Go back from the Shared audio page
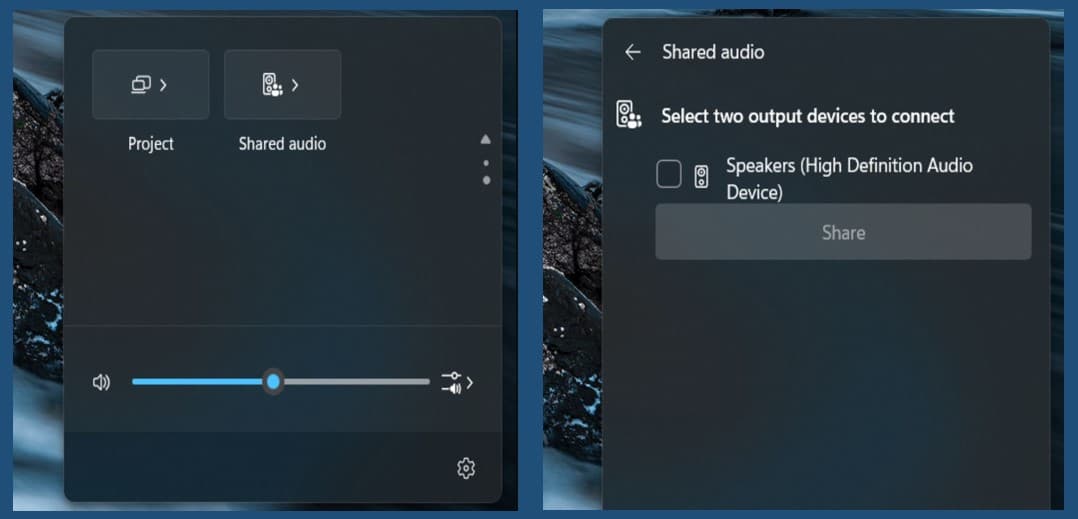The height and width of the screenshot is (519, 1078). (x=632, y=52)
